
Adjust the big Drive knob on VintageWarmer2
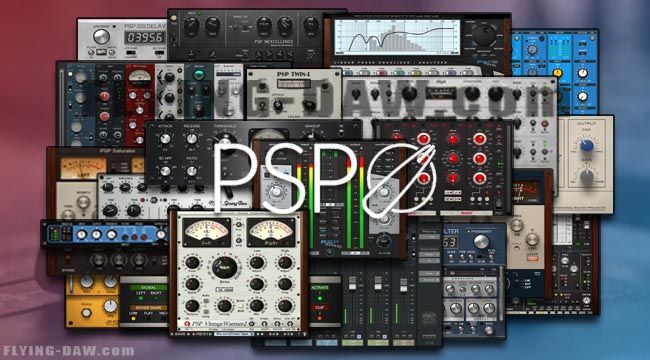point(224,267)
